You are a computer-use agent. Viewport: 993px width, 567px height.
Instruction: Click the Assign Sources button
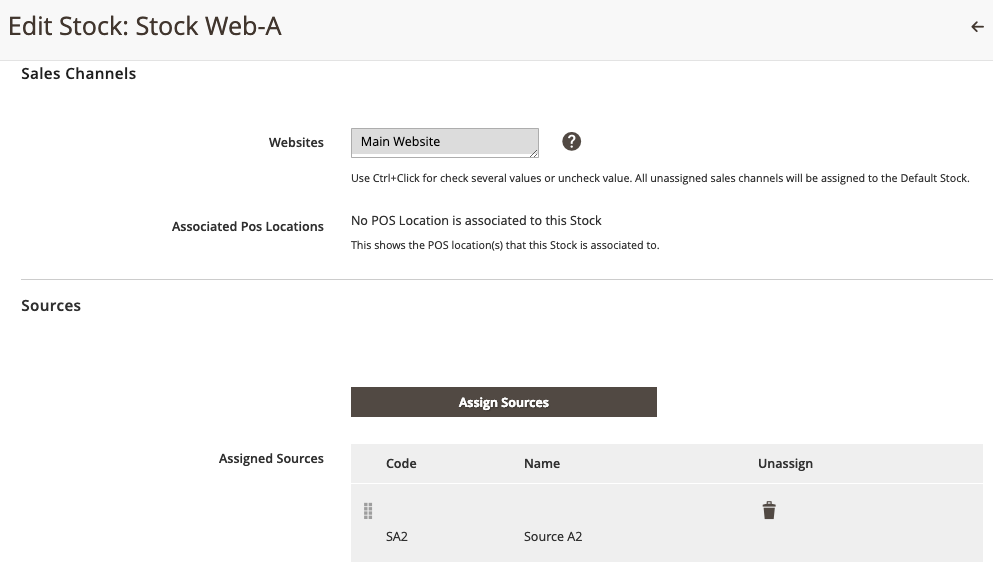pyautogui.click(x=503, y=402)
